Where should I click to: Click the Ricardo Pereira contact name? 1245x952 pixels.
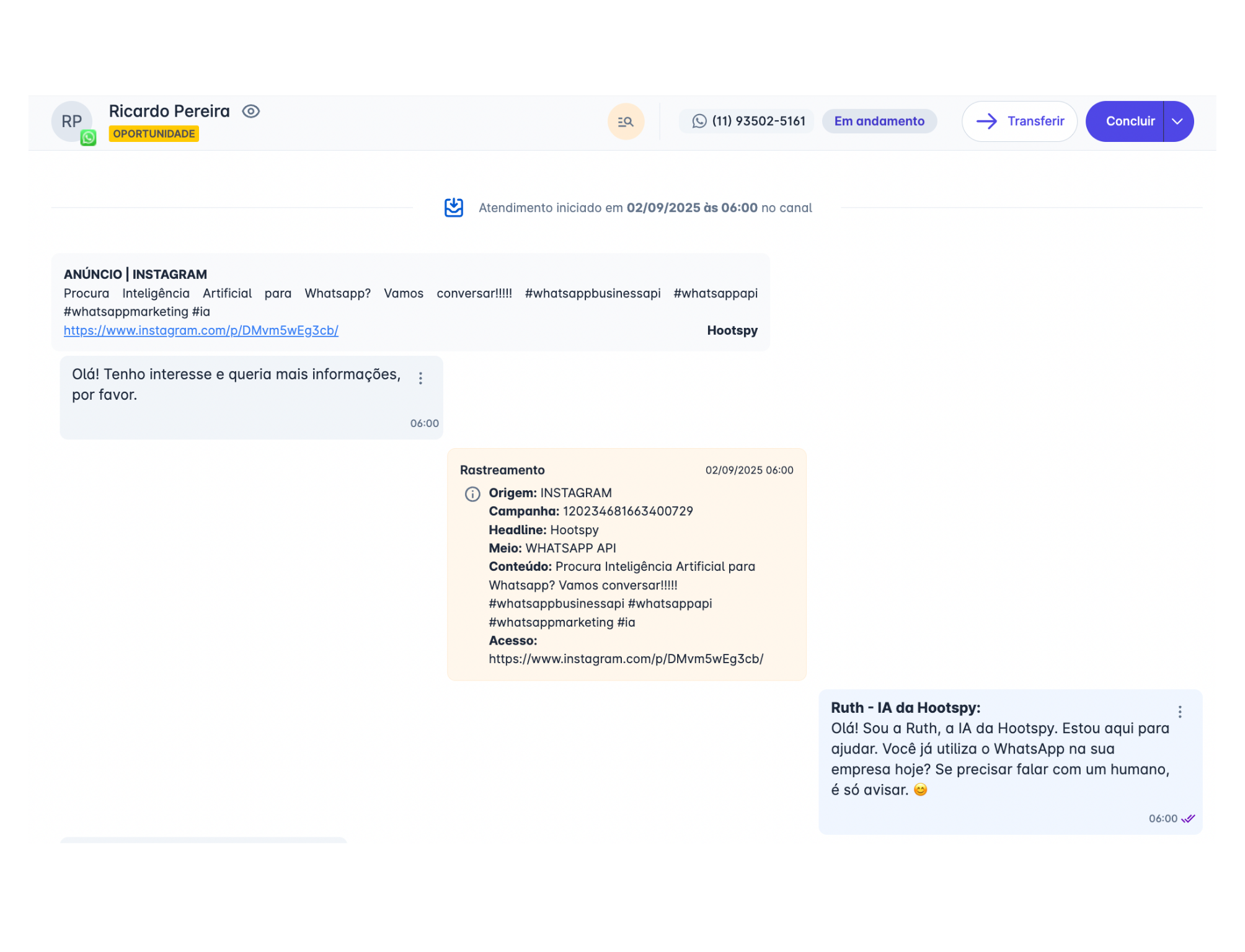pos(169,112)
